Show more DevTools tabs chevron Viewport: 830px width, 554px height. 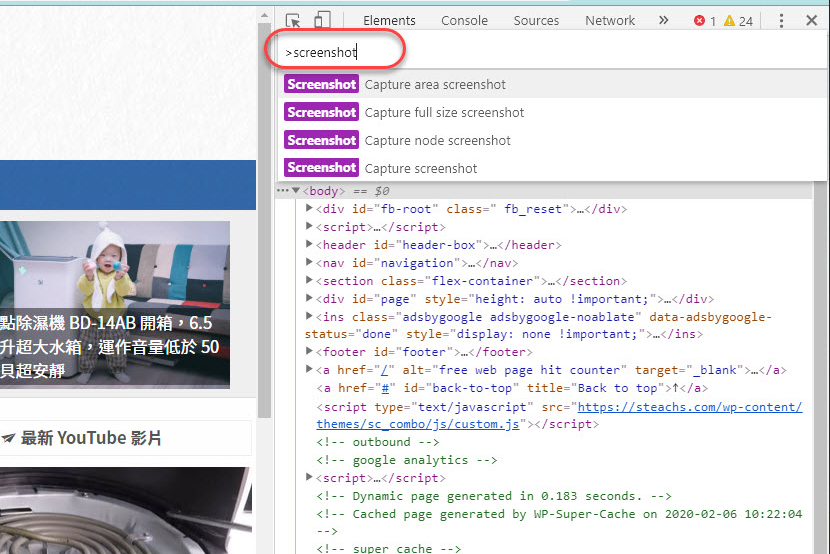(x=663, y=20)
